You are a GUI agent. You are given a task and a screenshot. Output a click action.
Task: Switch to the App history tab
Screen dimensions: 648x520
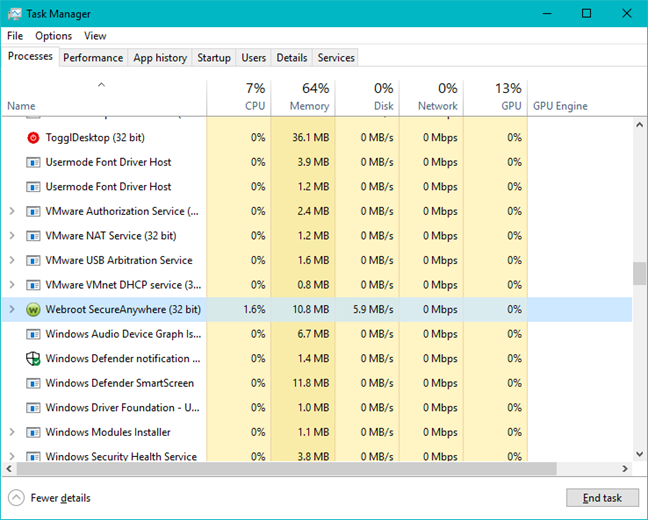(160, 58)
